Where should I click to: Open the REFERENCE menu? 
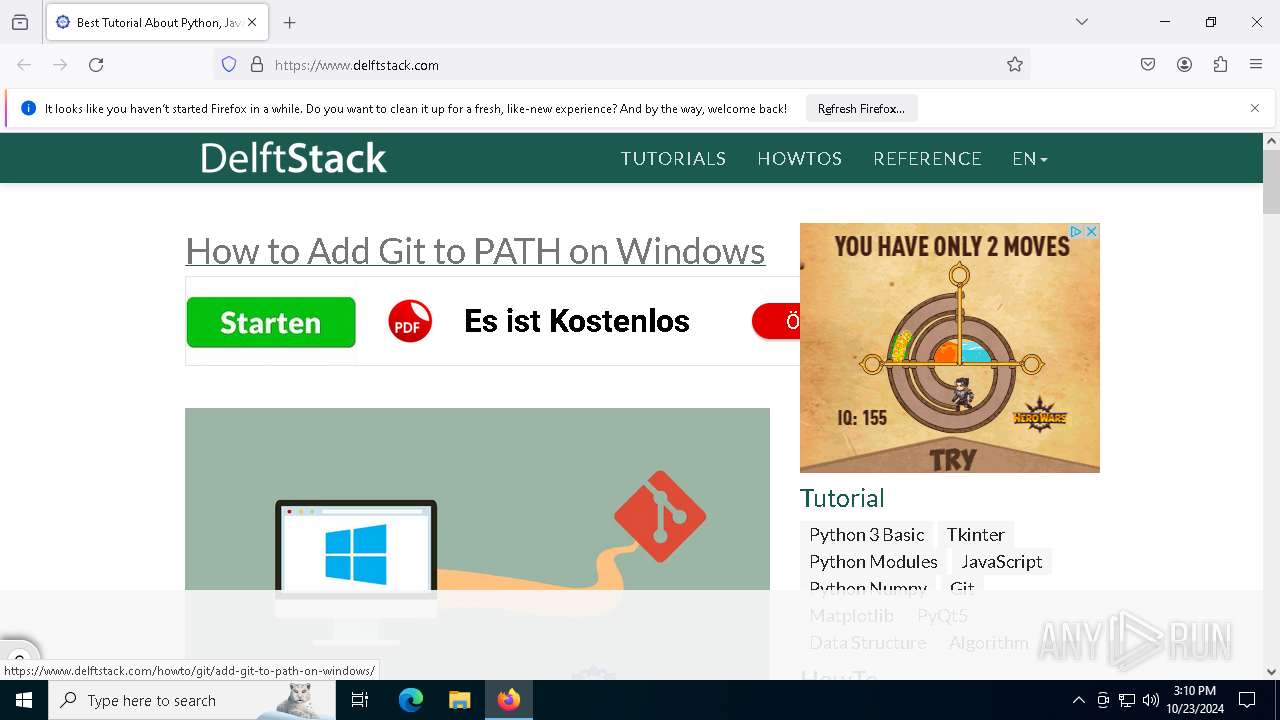point(927,159)
